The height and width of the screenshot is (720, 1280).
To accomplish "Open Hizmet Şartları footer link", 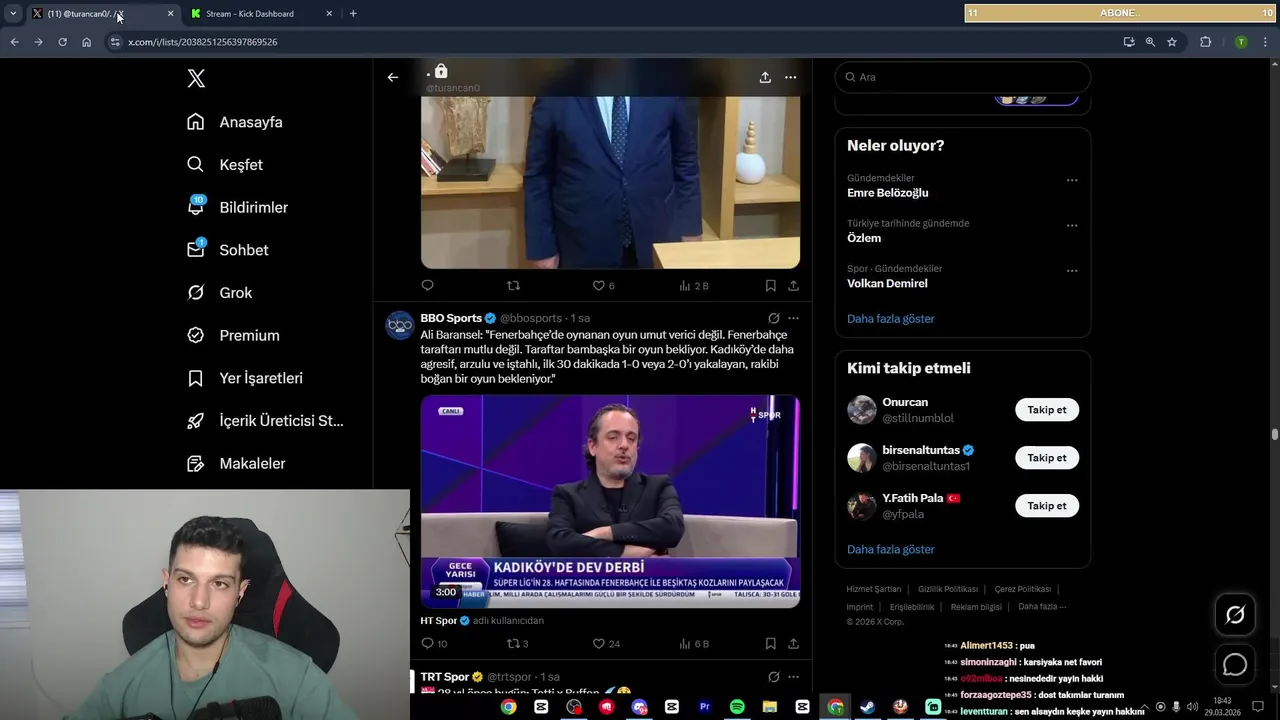I will tap(874, 589).
